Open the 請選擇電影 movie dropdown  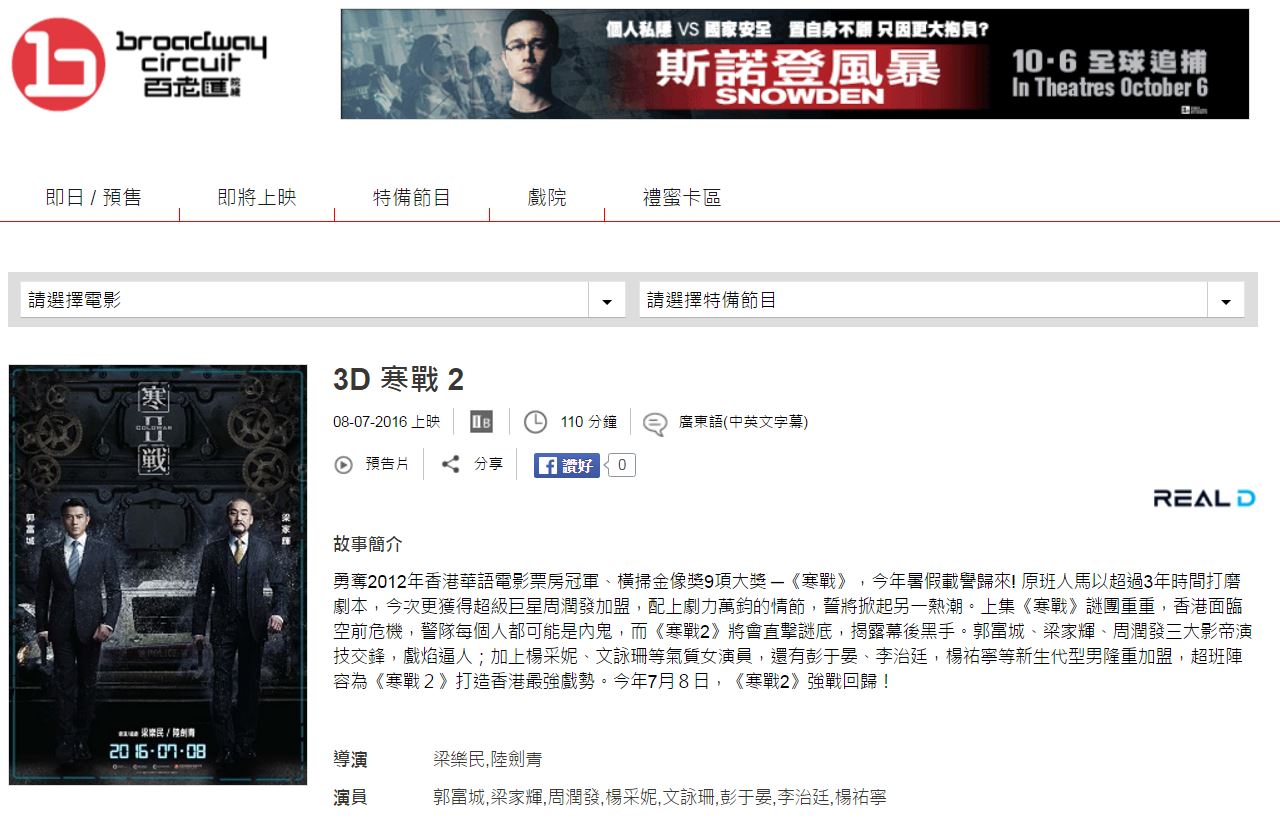322,300
